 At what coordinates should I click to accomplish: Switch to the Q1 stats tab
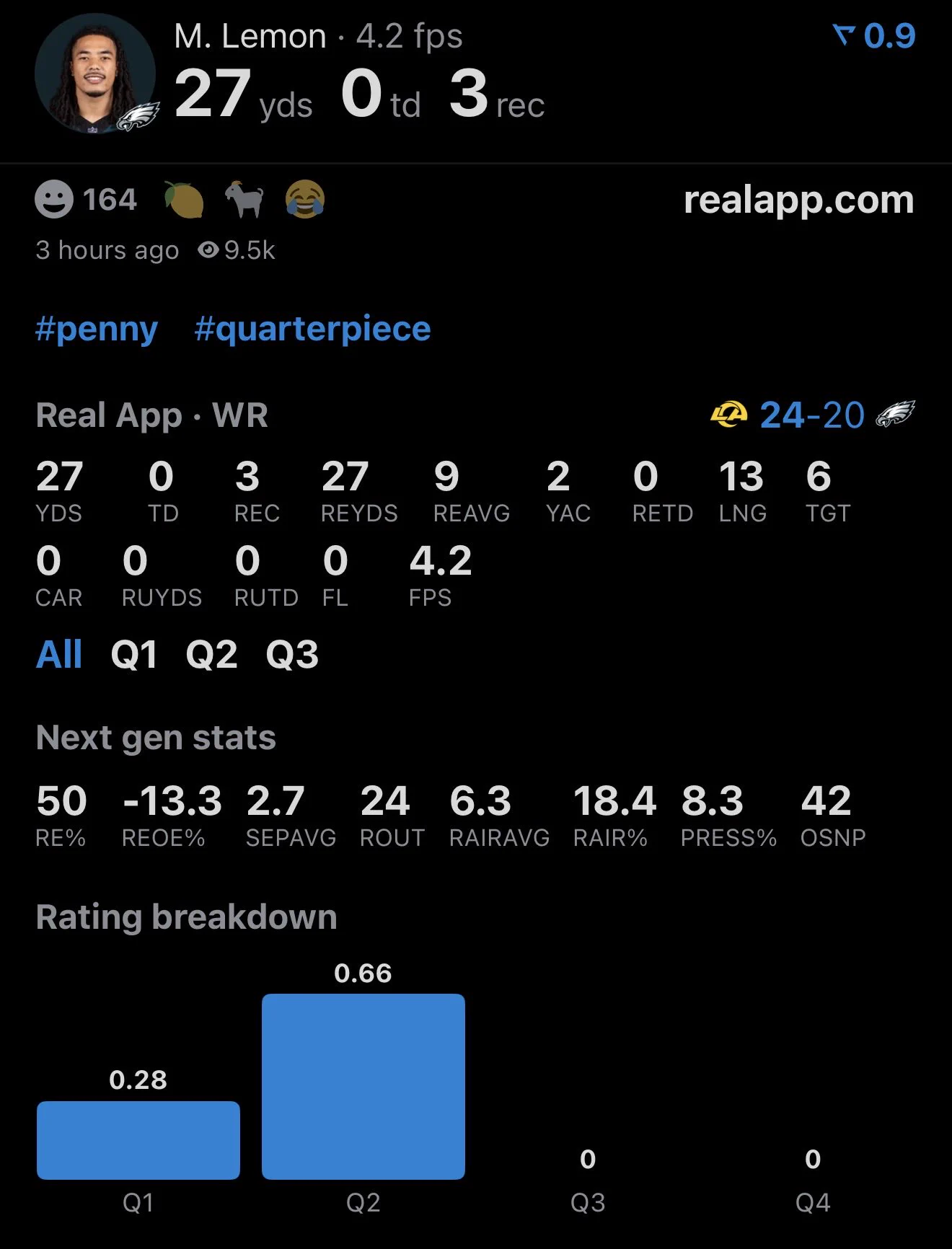pos(134,655)
